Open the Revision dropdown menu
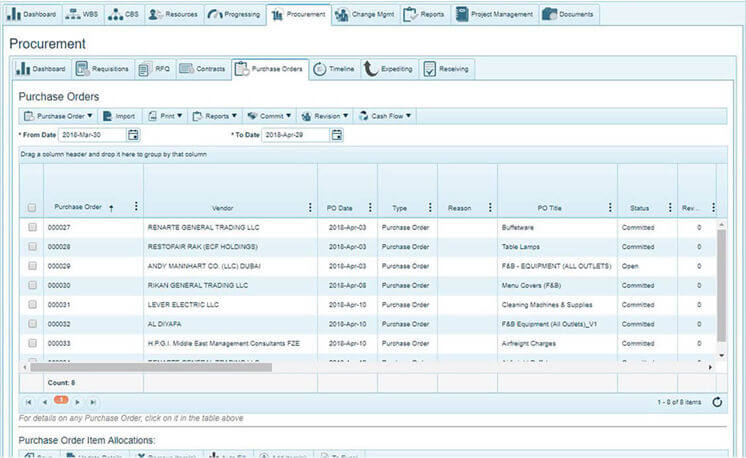Screen dimensions: 746x458 (324, 116)
